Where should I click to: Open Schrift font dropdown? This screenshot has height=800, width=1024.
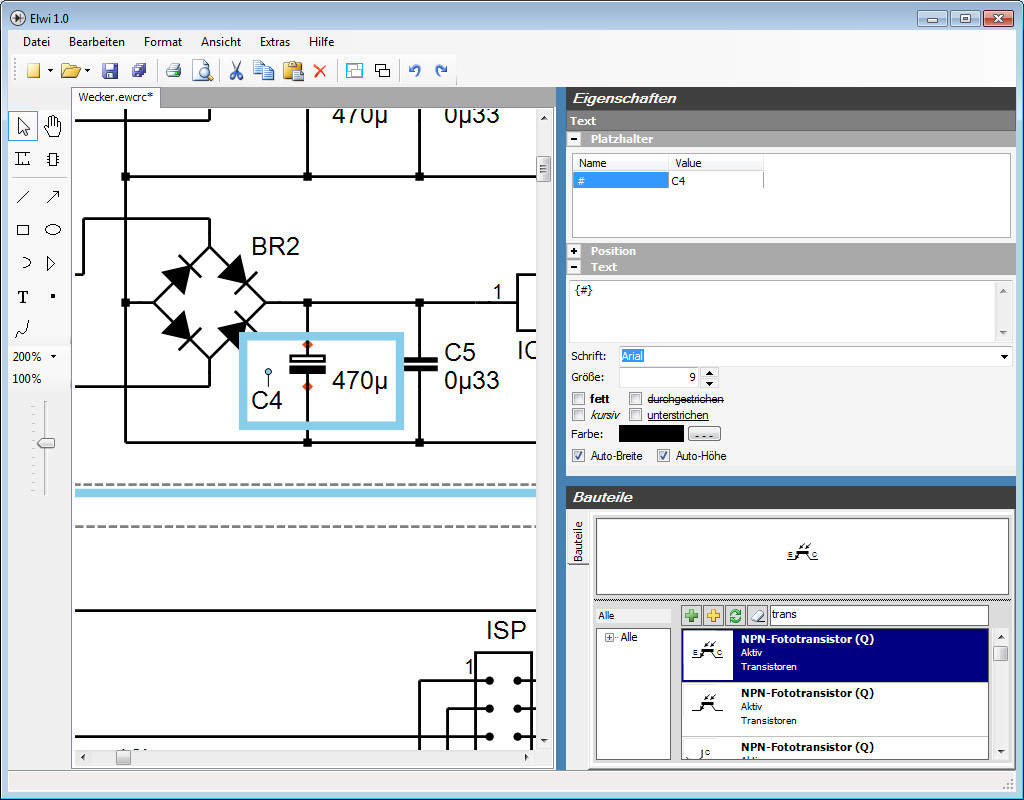[x=1004, y=357]
